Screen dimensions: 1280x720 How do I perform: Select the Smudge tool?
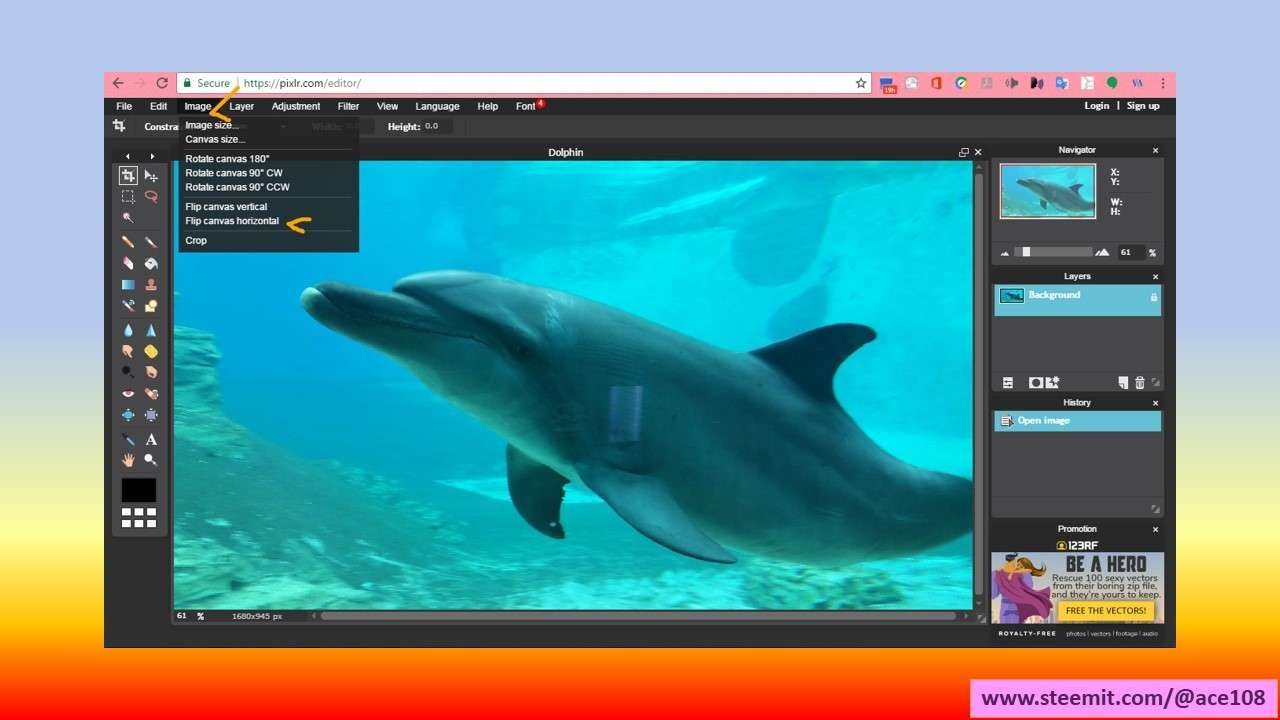tap(128, 351)
